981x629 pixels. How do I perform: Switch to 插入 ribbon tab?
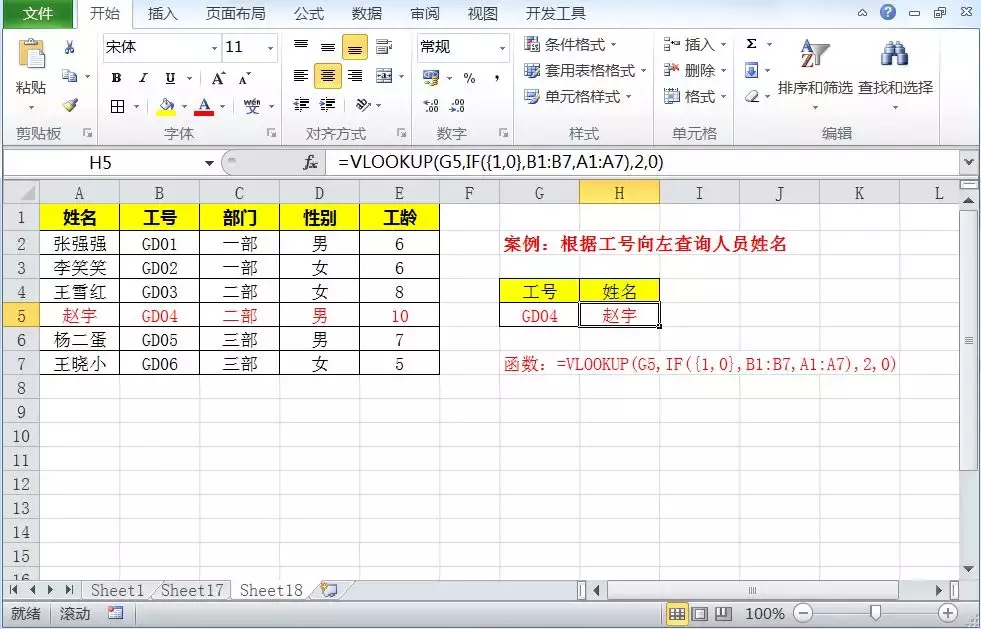163,13
